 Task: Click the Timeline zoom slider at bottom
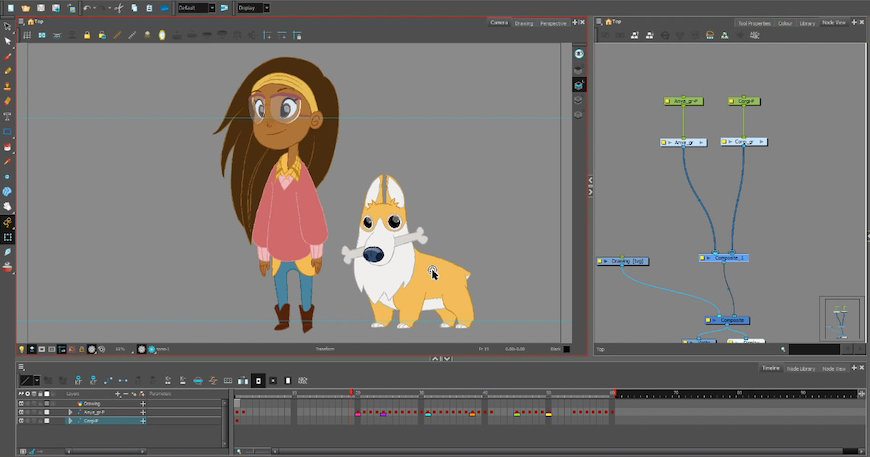click(x=252, y=451)
